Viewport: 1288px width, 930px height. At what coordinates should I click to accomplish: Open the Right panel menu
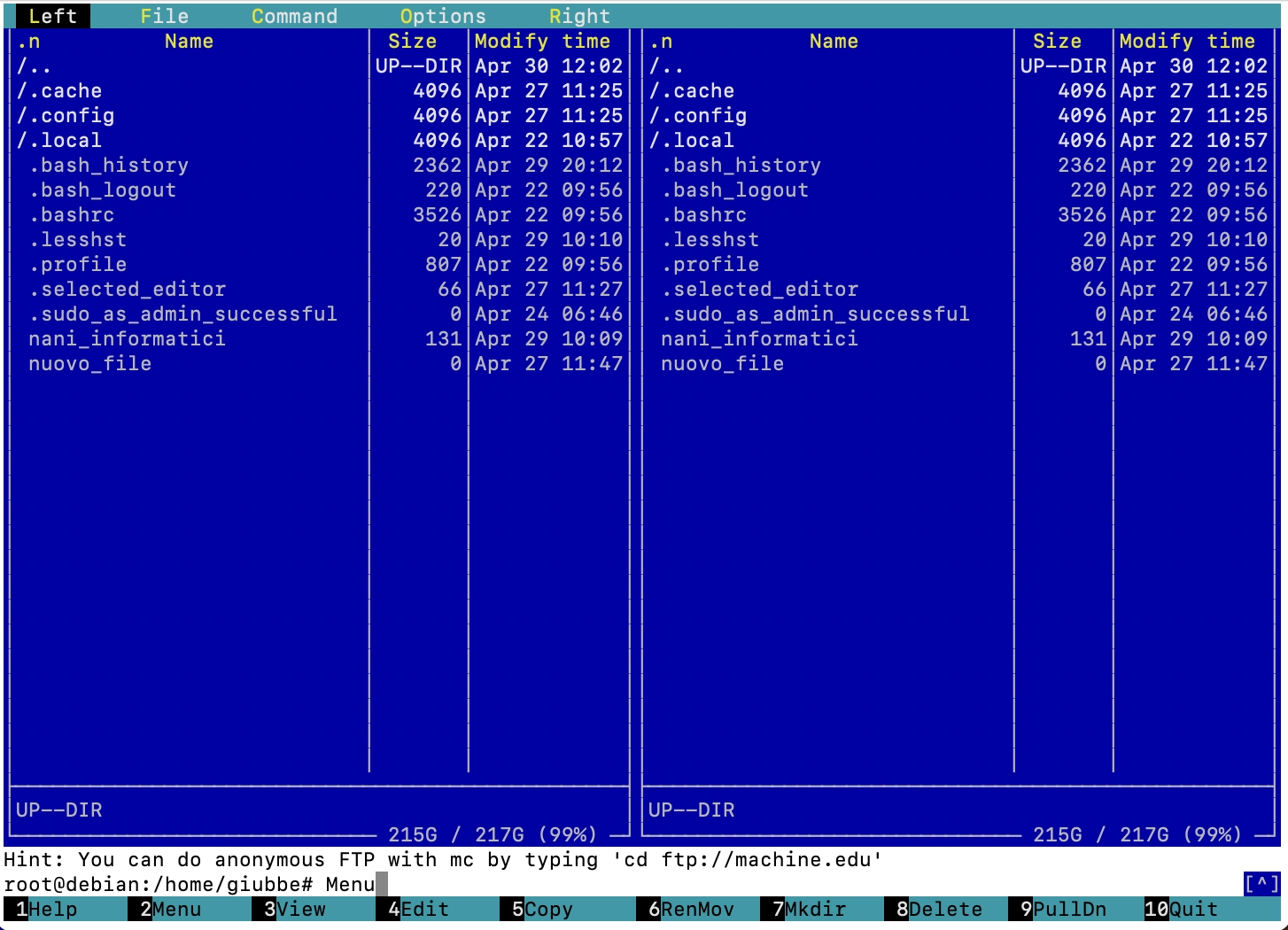coord(579,16)
